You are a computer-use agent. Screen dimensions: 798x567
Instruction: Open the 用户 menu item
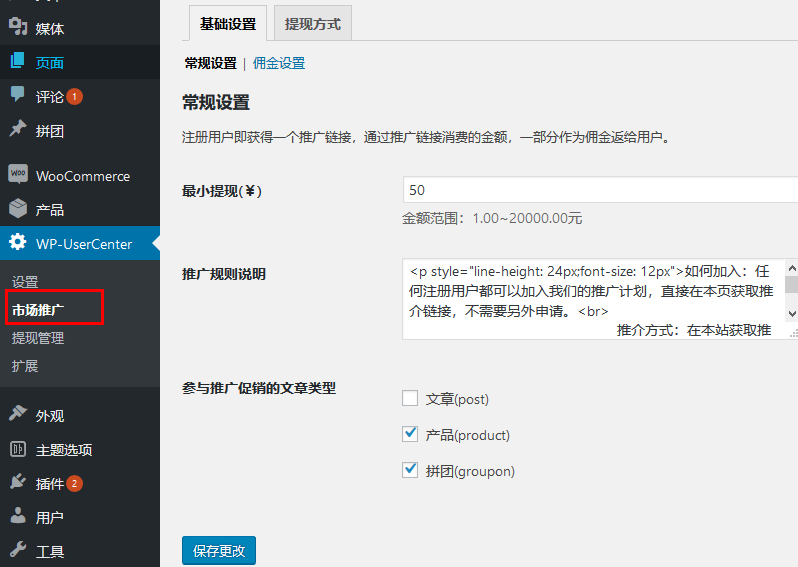click(80, 518)
